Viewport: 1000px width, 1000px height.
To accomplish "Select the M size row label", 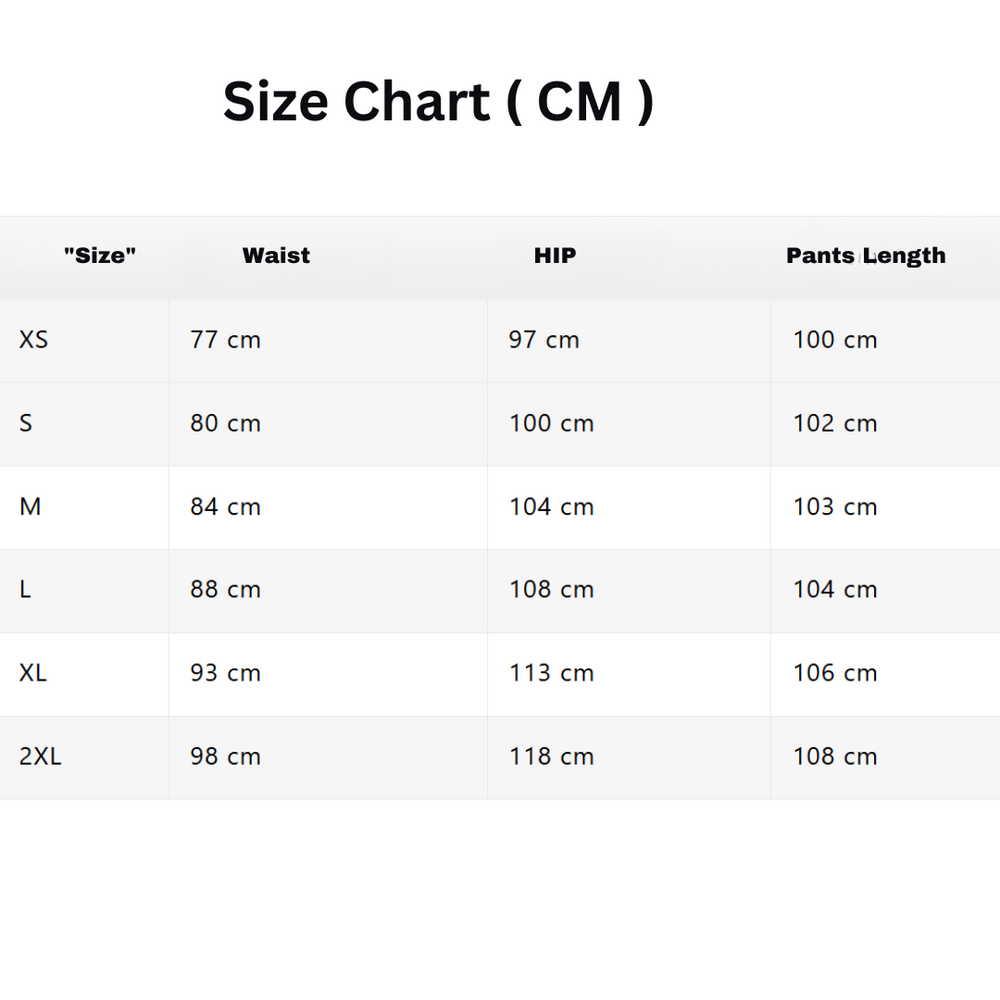I will [x=30, y=507].
